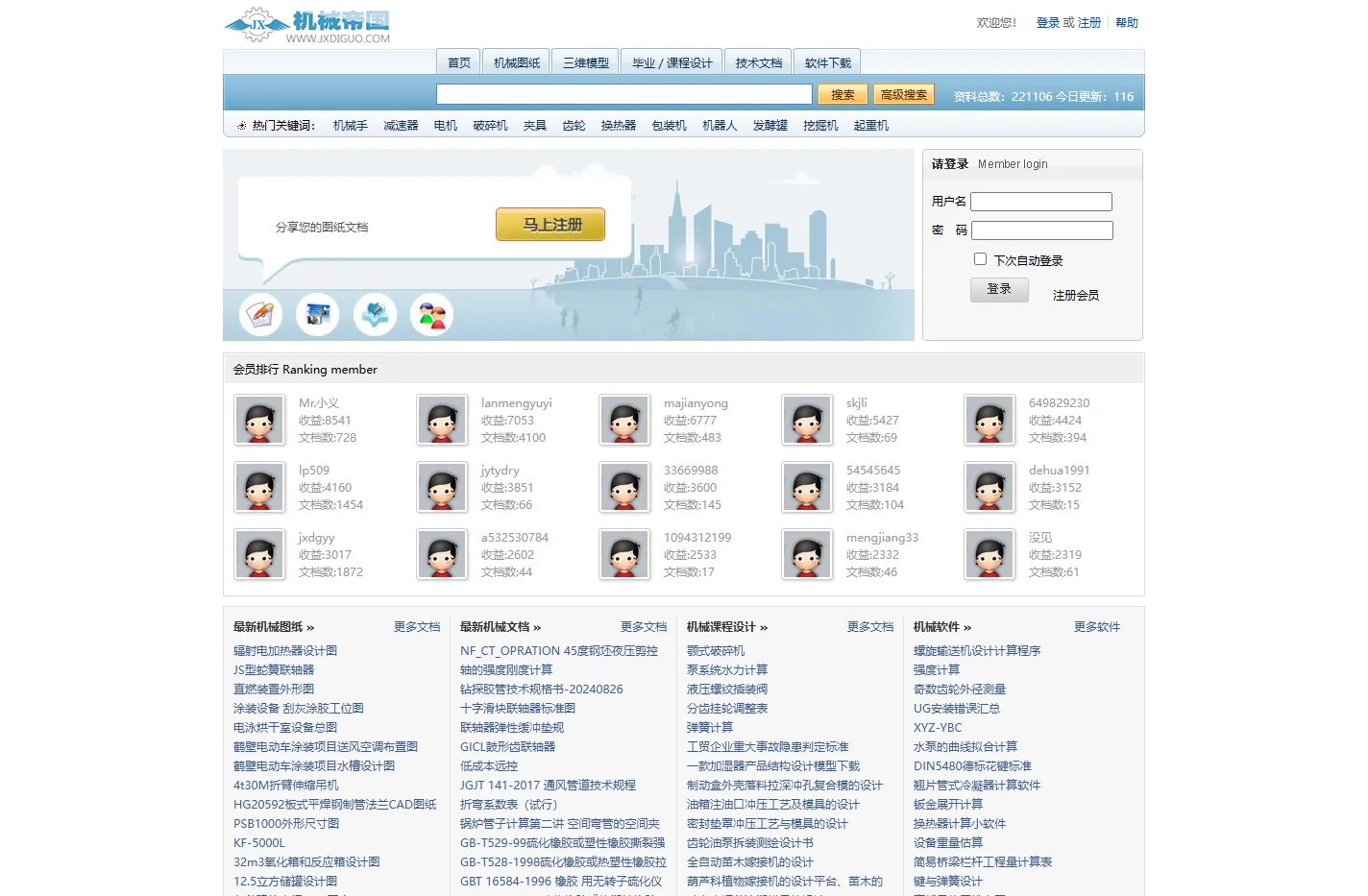Screen dimensions: 1368x896
Task: Open 弹簧计算 course design link
Action: (710, 727)
